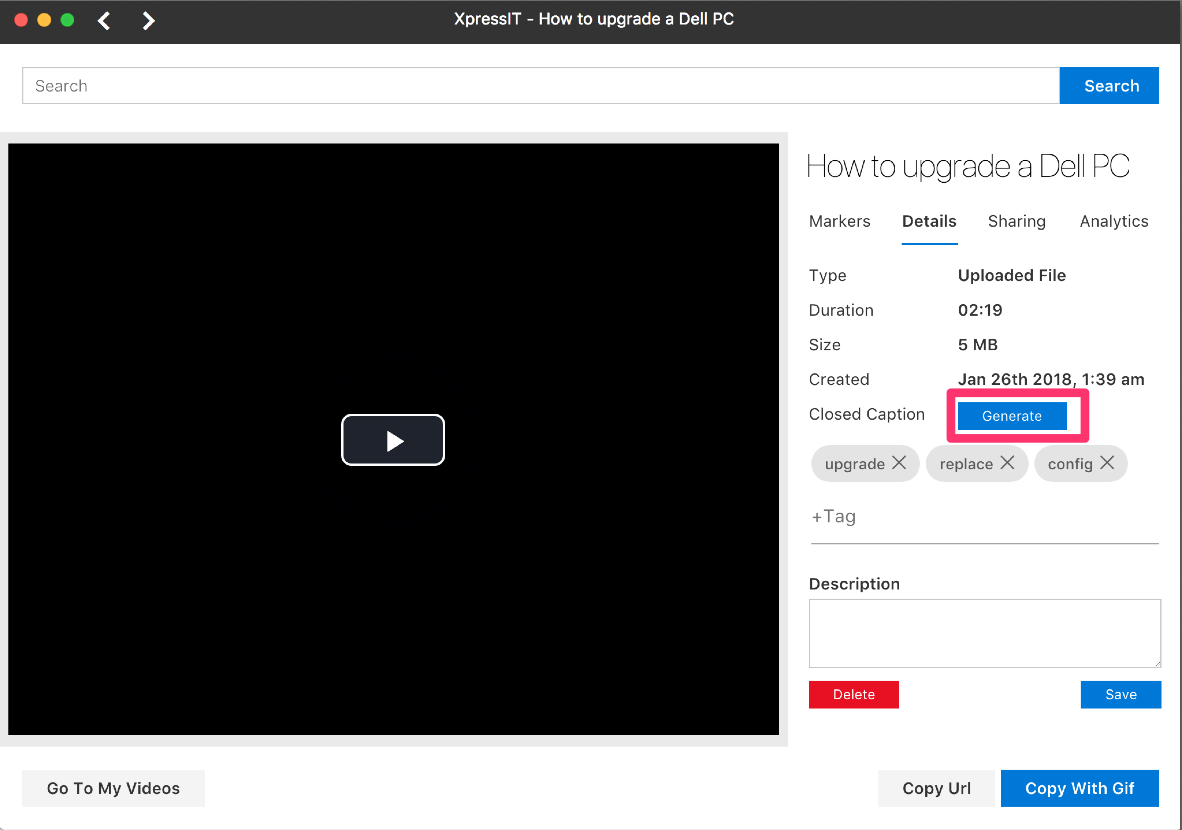Focus the top Search input field

[540, 86]
